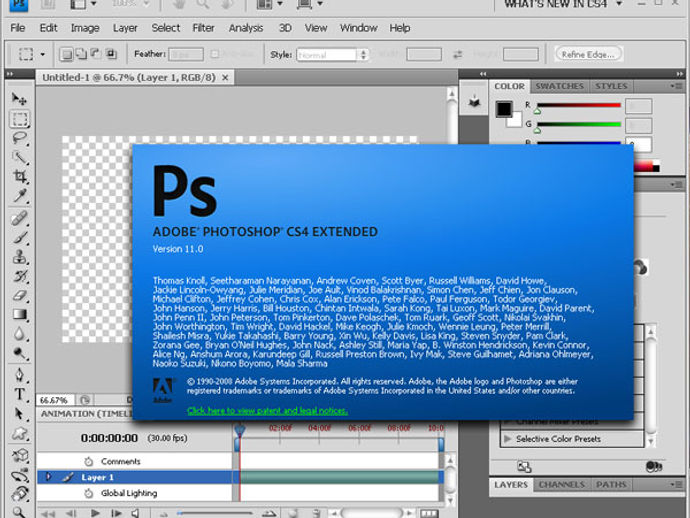Screen dimensions: 690x518
Task: Select the 3D Rotate tool
Action: [x=19, y=456]
